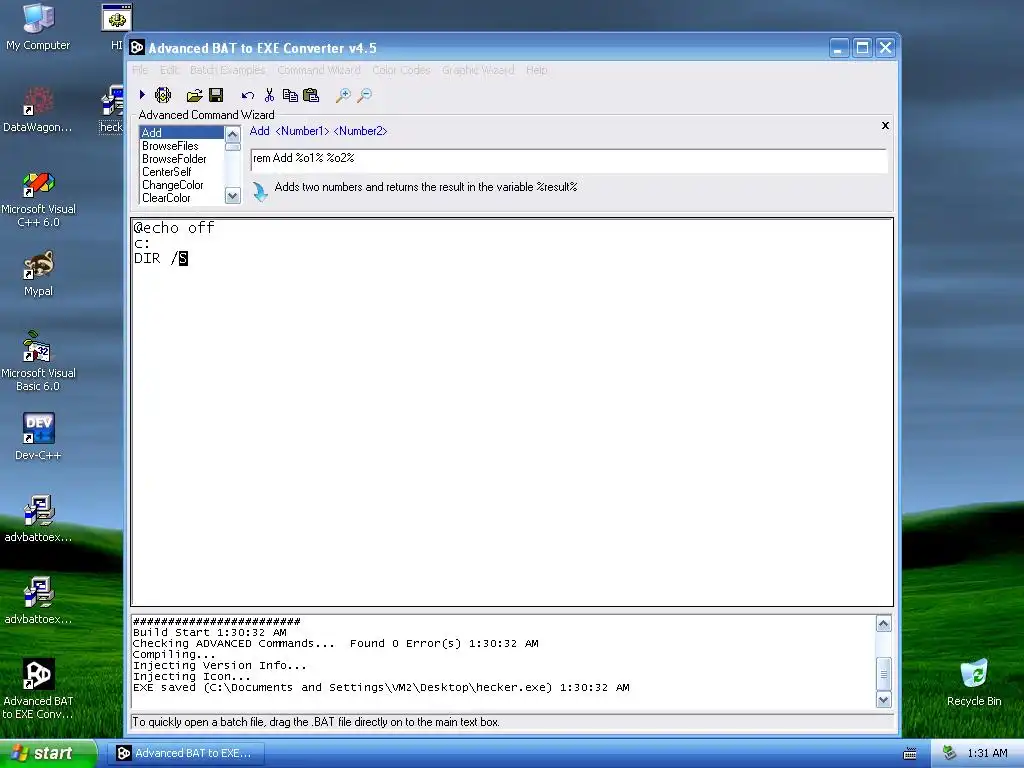This screenshot has width=1024, height=768.
Task: Click the @echo off line in editor
Action: tap(174, 228)
